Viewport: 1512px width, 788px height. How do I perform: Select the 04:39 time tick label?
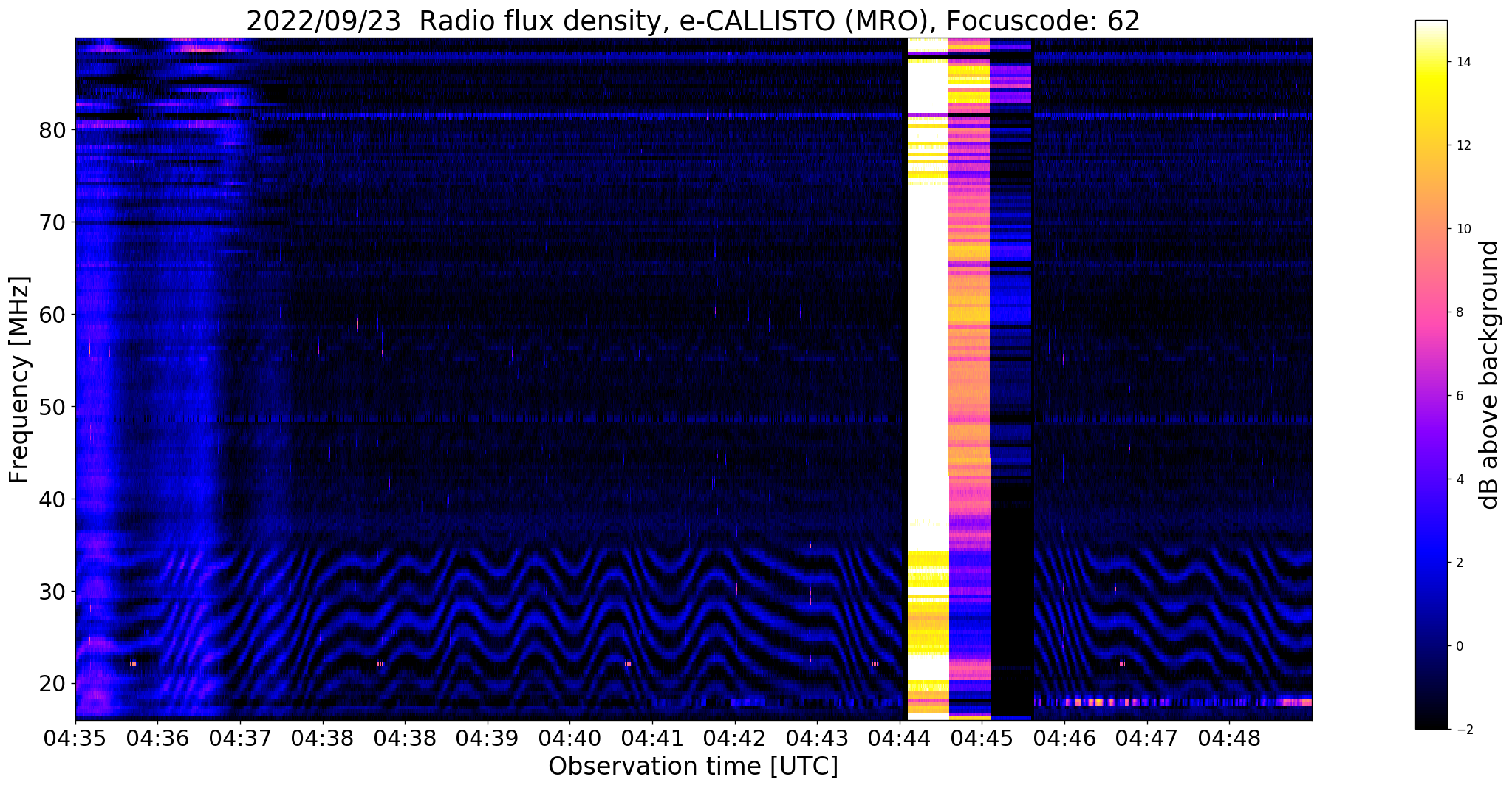click(488, 738)
